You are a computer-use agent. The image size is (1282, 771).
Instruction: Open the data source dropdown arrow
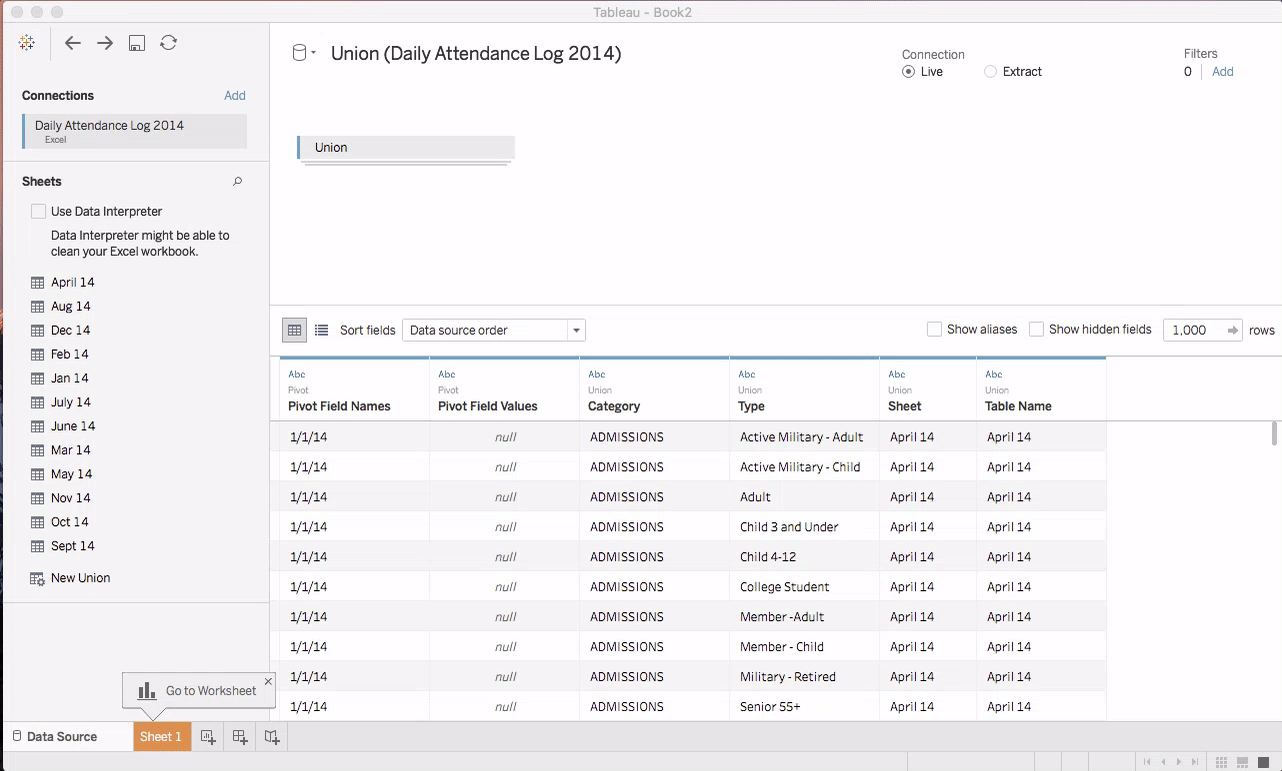pyautogui.click(x=314, y=54)
